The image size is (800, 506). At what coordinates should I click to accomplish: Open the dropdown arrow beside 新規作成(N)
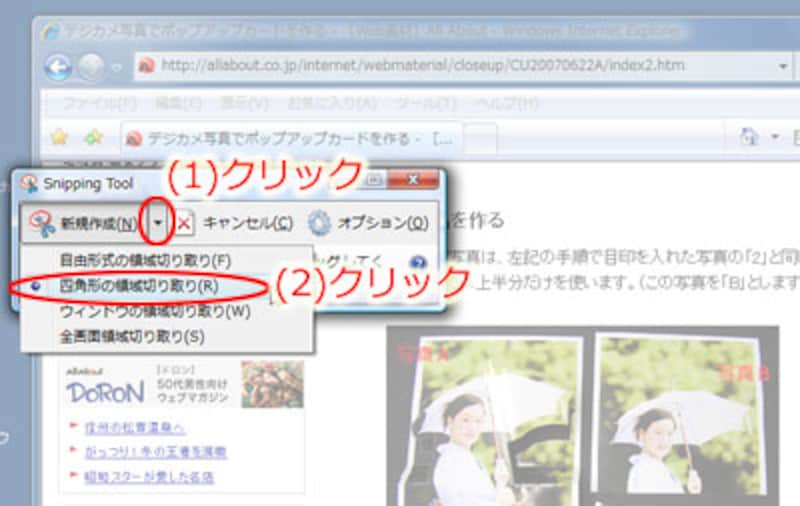click(x=158, y=223)
